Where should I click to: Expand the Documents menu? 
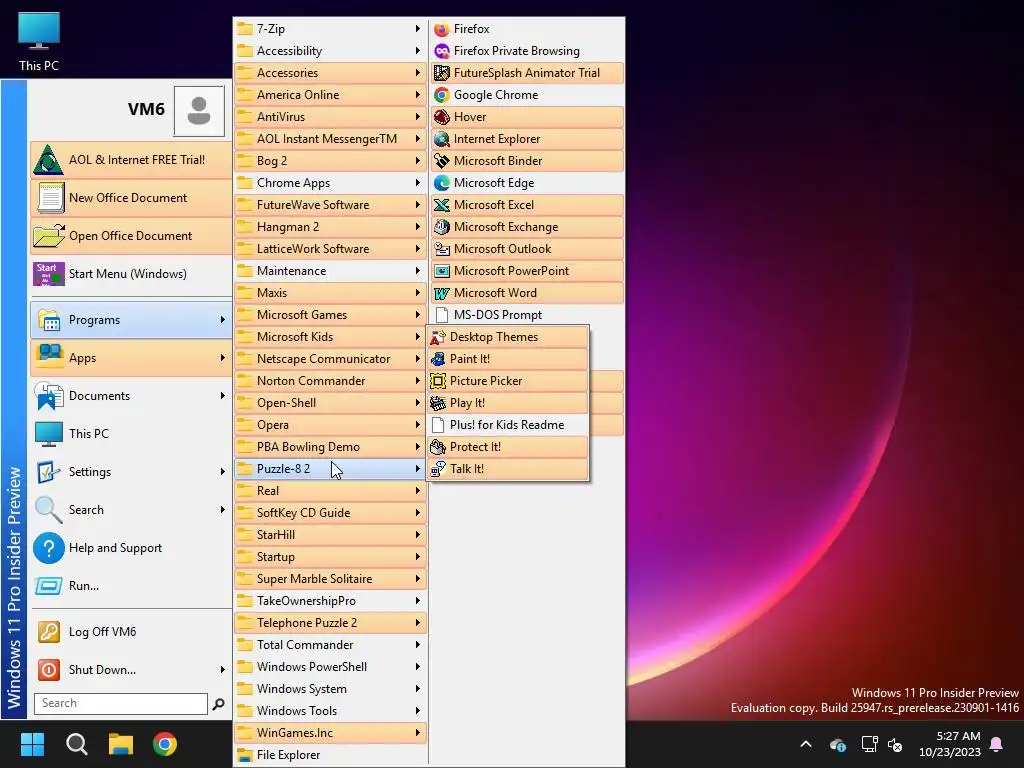131,396
